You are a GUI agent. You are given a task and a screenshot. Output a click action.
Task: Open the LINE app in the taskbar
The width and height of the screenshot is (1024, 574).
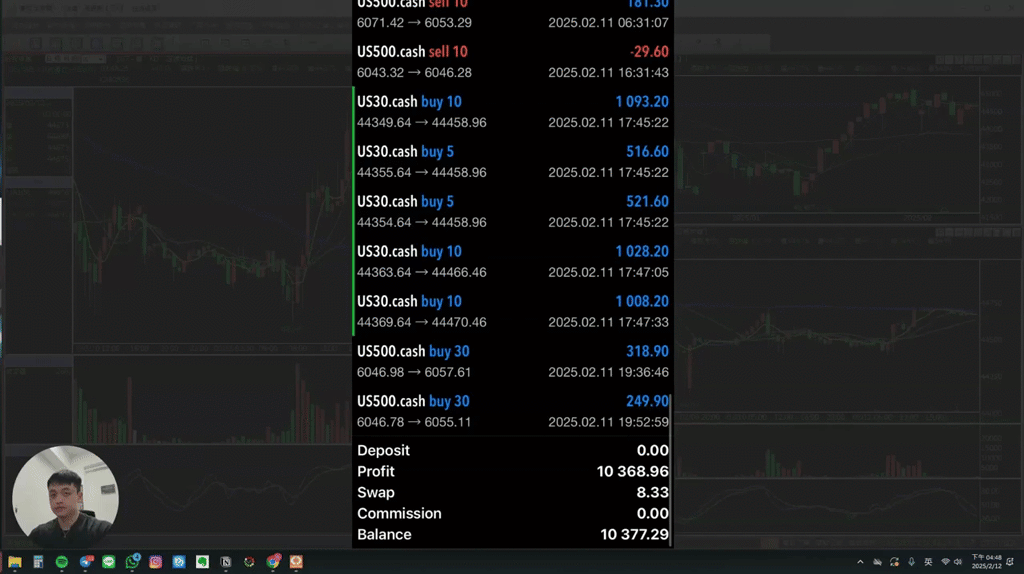click(108, 562)
